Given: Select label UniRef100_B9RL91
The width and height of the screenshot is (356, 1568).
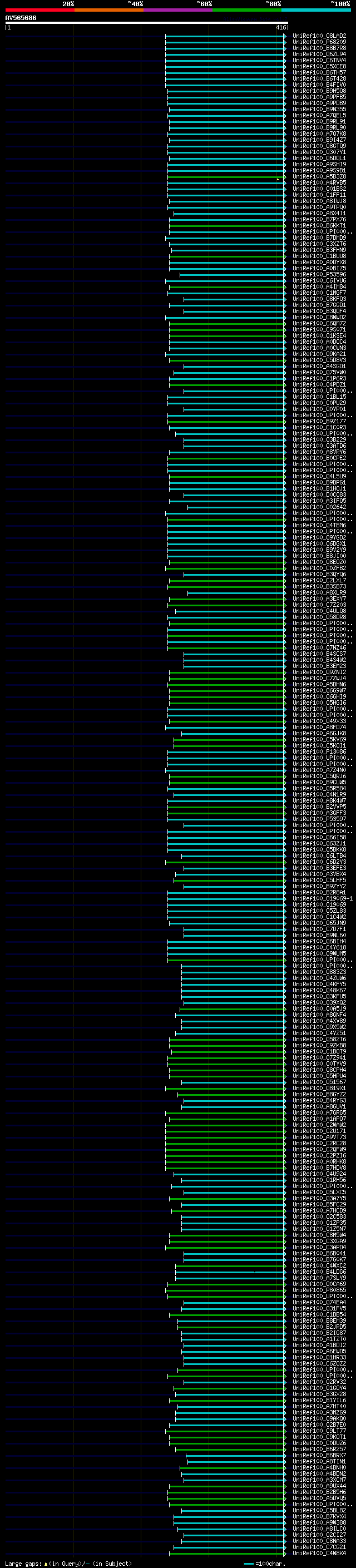Looking at the screenshot, I should click(319, 122).
